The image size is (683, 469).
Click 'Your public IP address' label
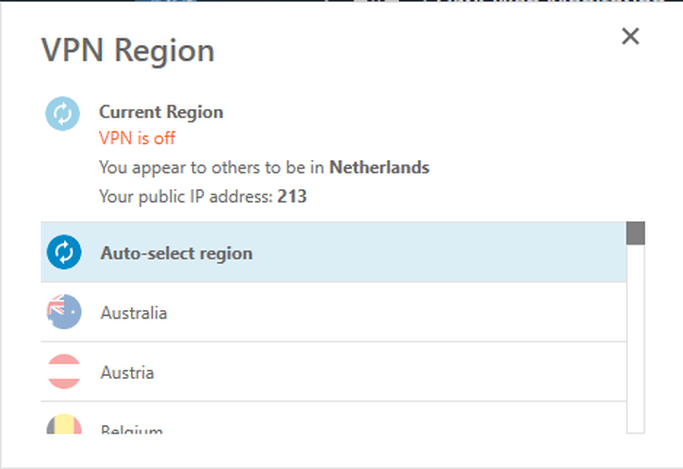coord(186,196)
